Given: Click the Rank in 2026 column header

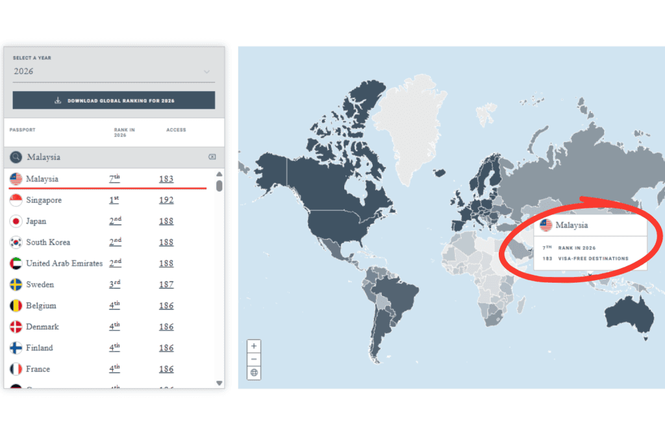Looking at the screenshot, I should point(124,132).
